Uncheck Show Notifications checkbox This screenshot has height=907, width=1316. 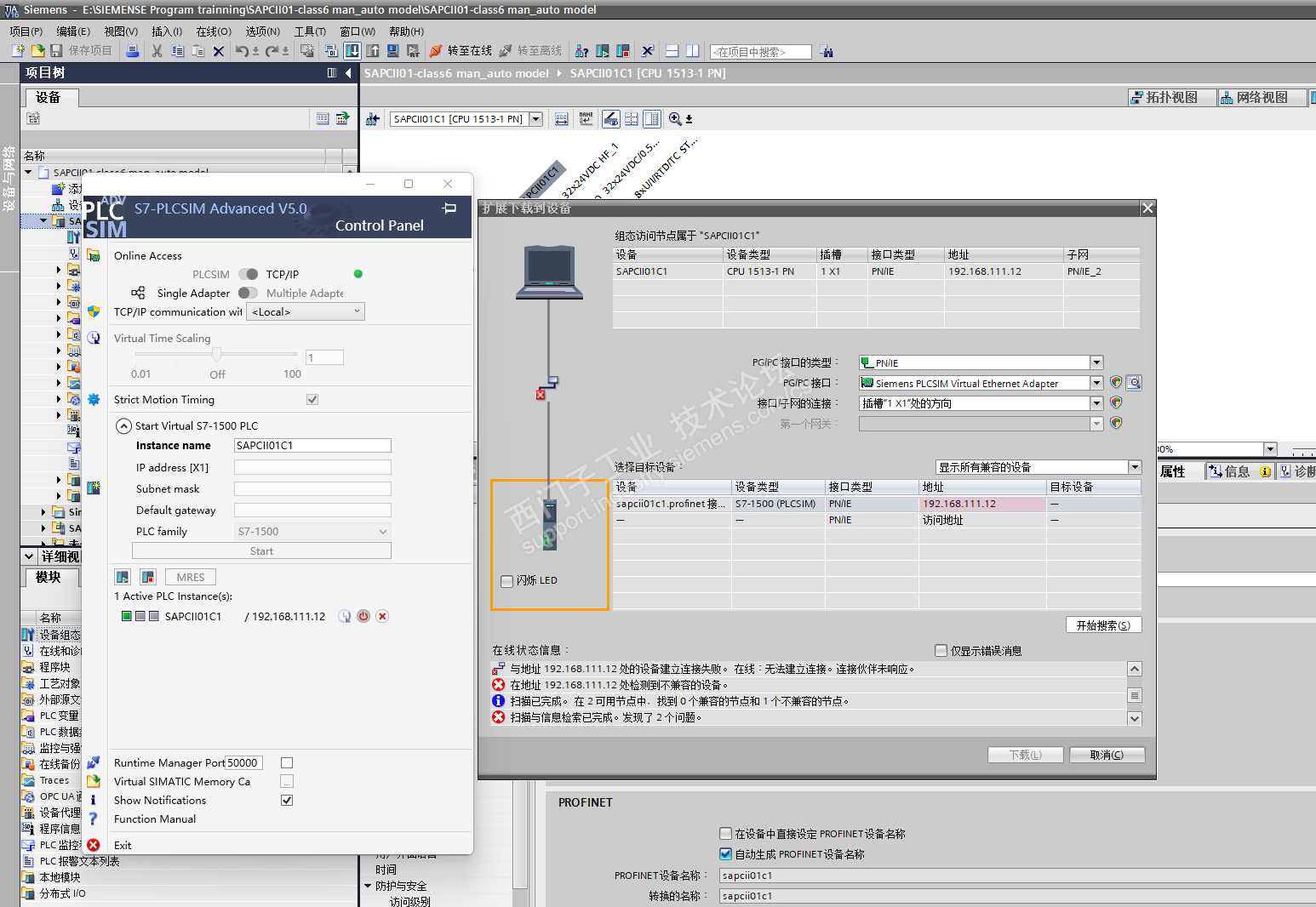point(287,801)
